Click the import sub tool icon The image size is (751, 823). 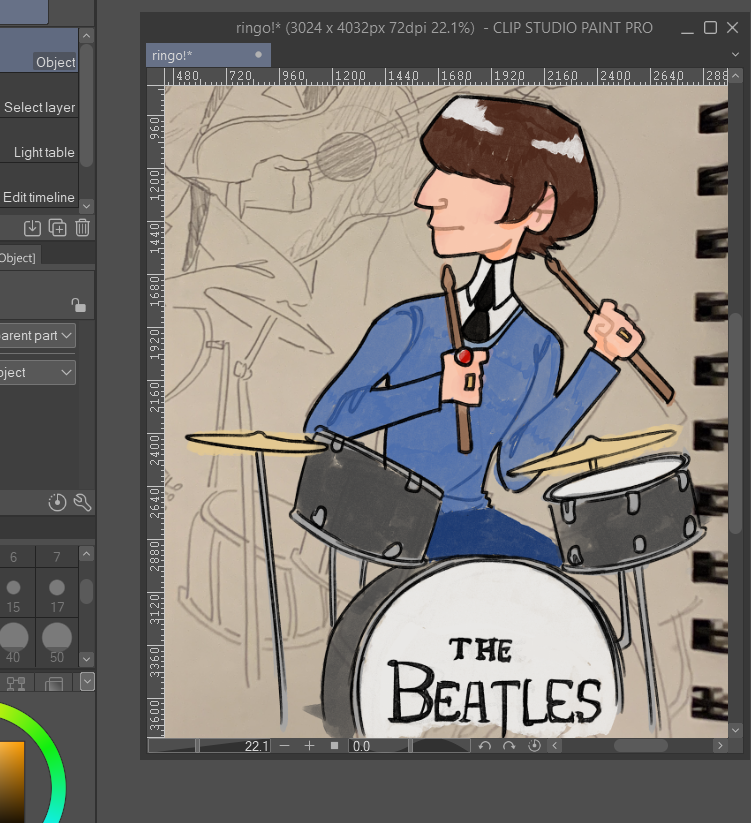(32, 228)
